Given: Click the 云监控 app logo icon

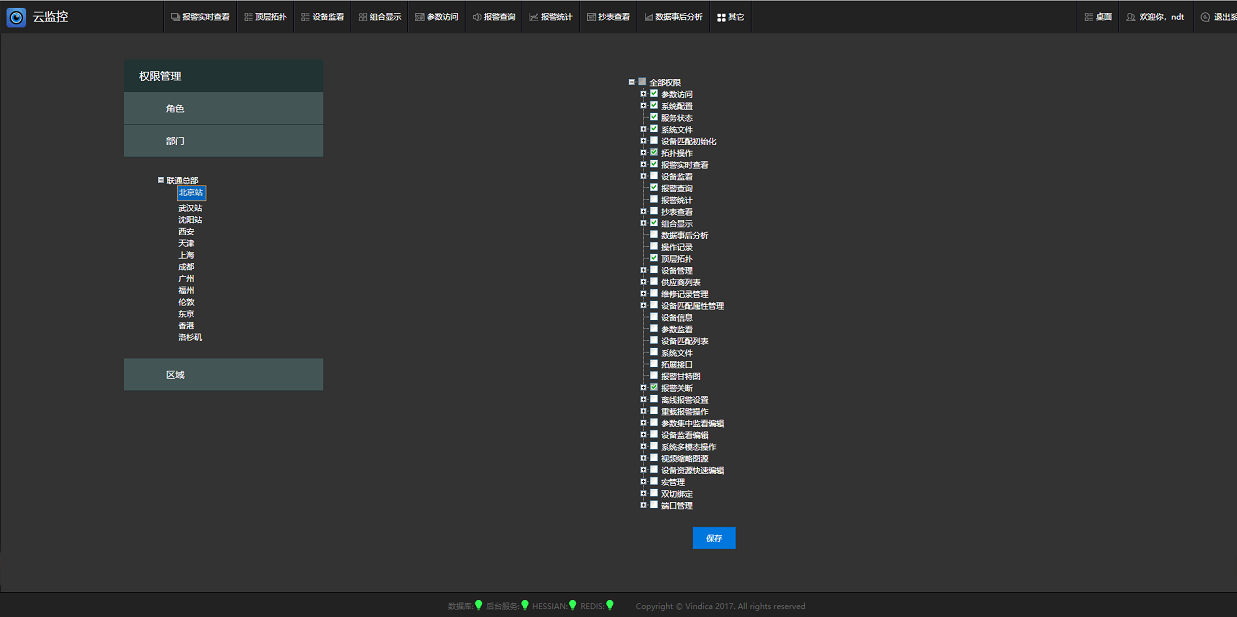Looking at the screenshot, I should pyautogui.click(x=16, y=17).
